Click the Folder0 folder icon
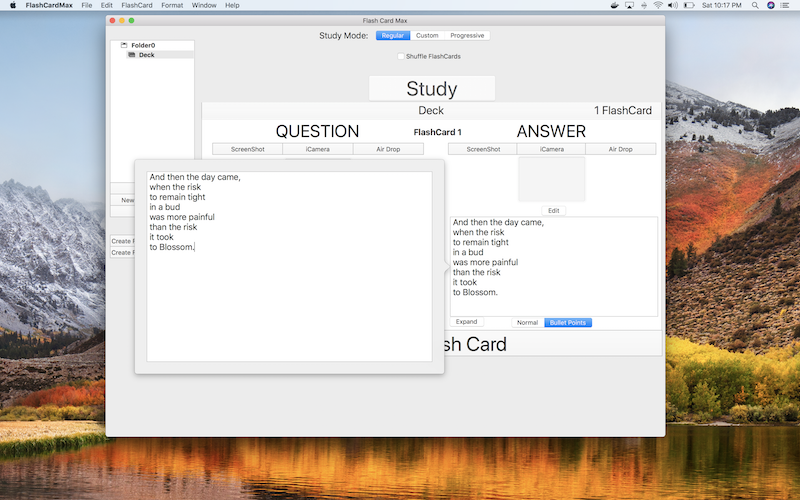 [x=124, y=45]
